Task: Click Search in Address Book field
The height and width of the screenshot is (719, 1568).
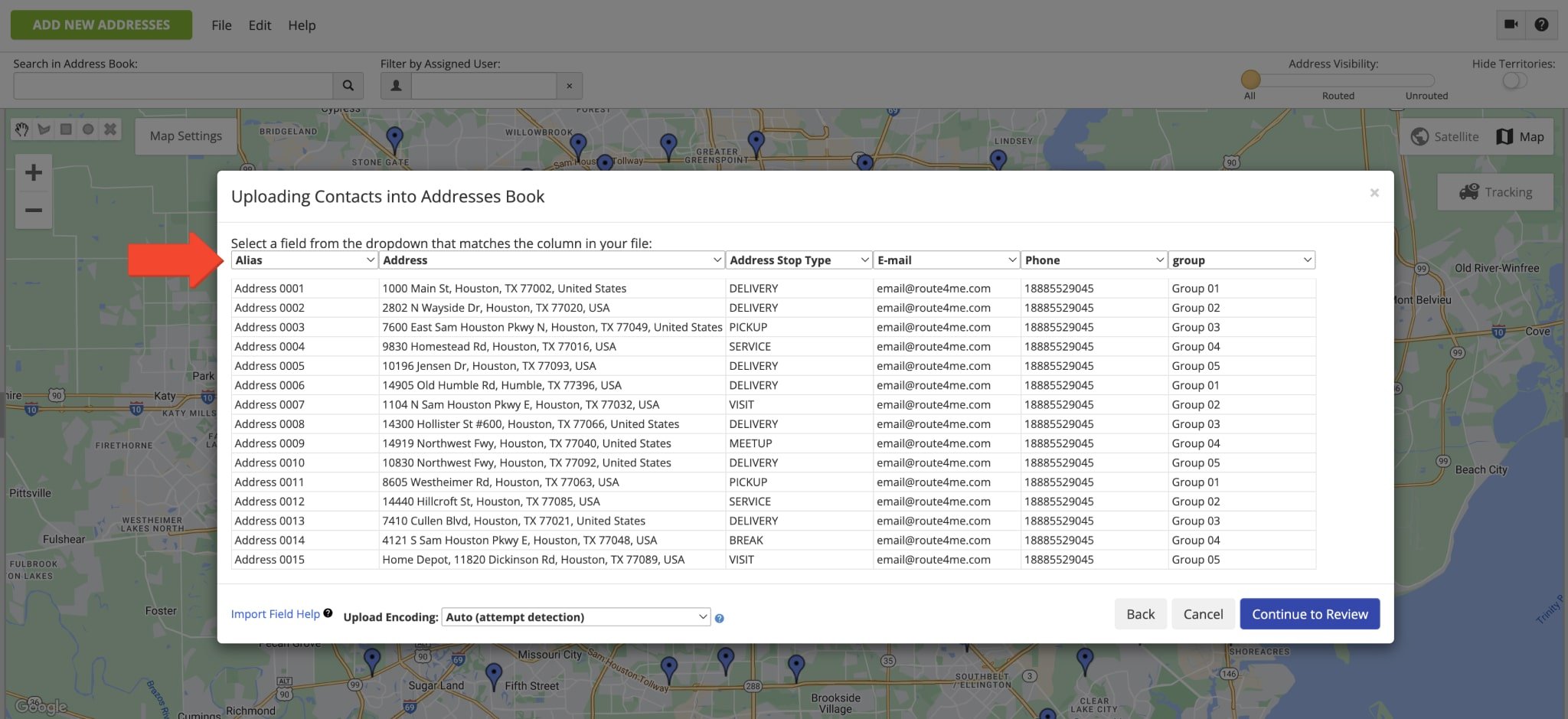Action: (x=173, y=86)
